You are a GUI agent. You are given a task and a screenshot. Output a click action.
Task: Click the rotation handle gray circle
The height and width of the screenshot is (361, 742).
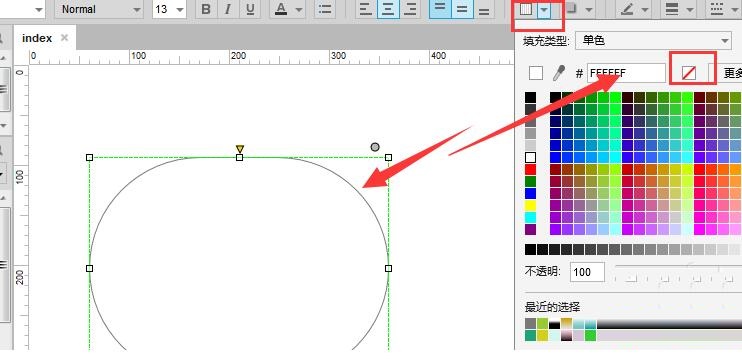click(x=375, y=147)
